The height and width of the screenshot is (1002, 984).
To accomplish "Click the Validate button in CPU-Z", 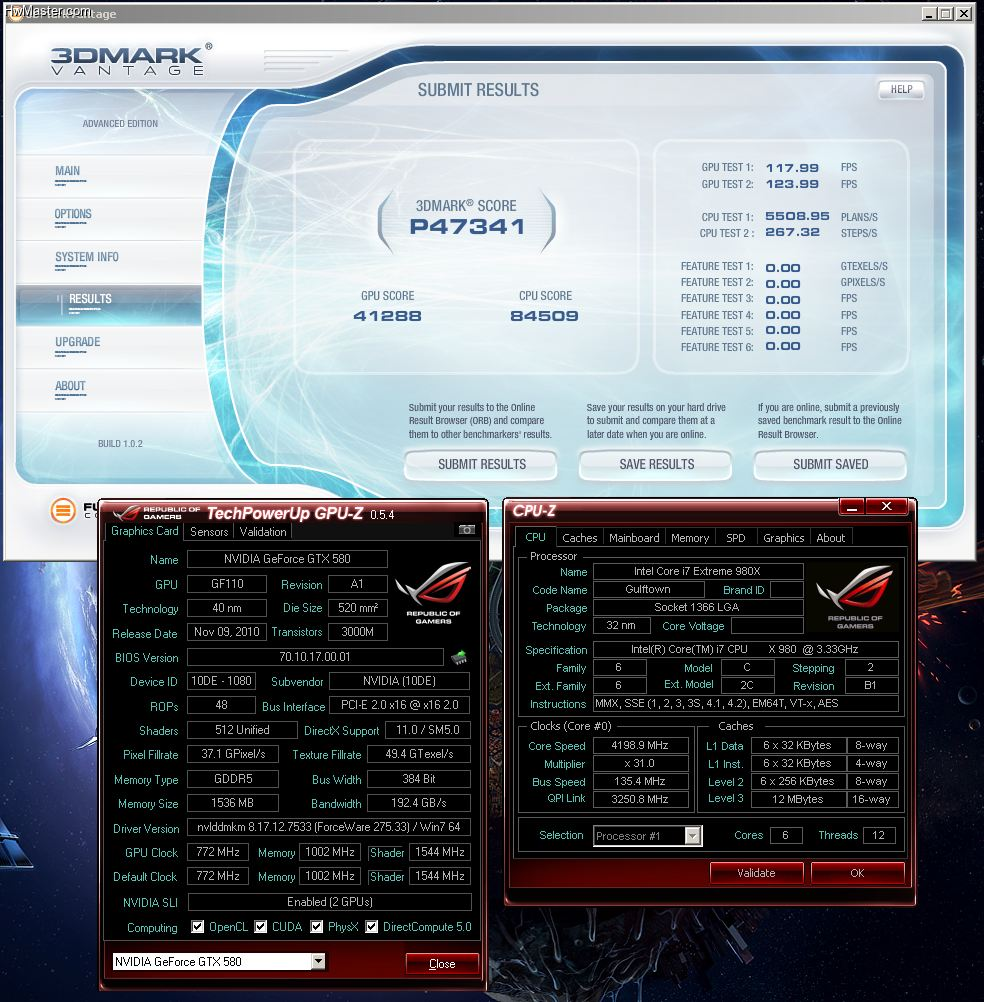I will pyautogui.click(x=757, y=873).
